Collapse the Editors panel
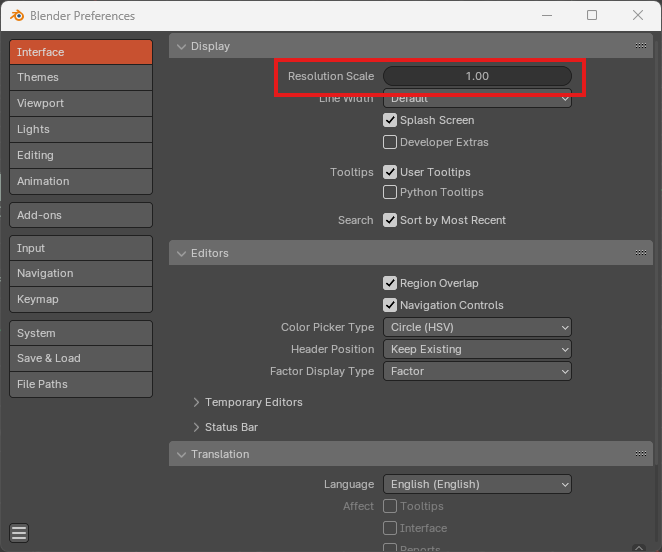The width and height of the screenshot is (662, 552). tap(182, 253)
